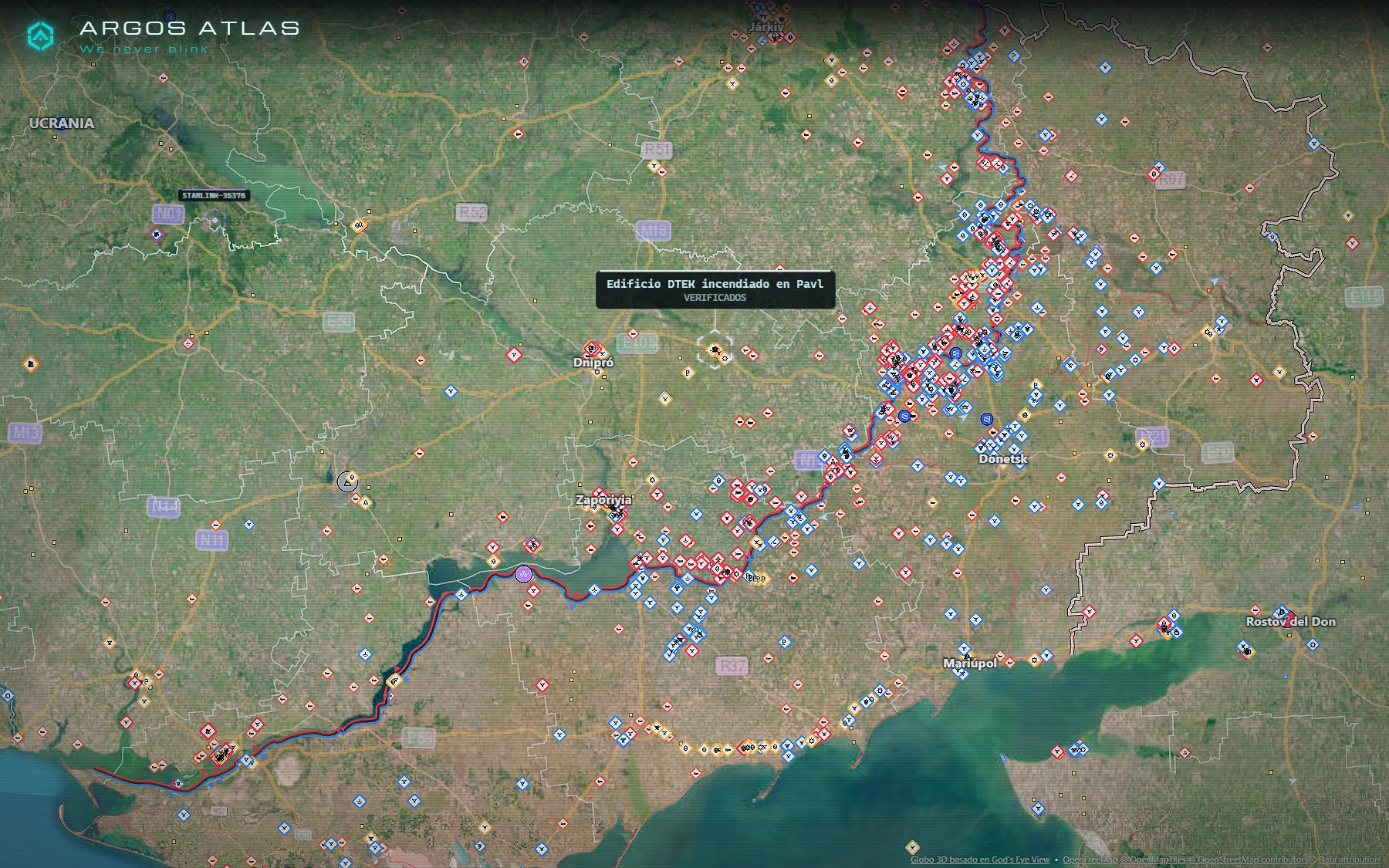This screenshot has width=1389, height=868.
Task: Select the Járkiv city label
Action: (766, 26)
